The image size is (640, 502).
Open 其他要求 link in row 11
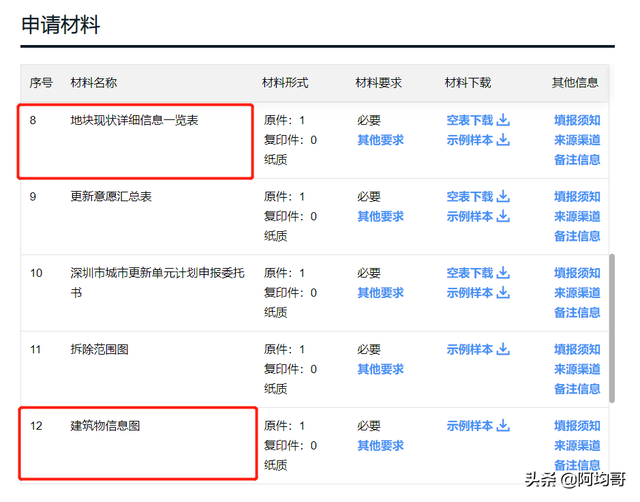380,369
